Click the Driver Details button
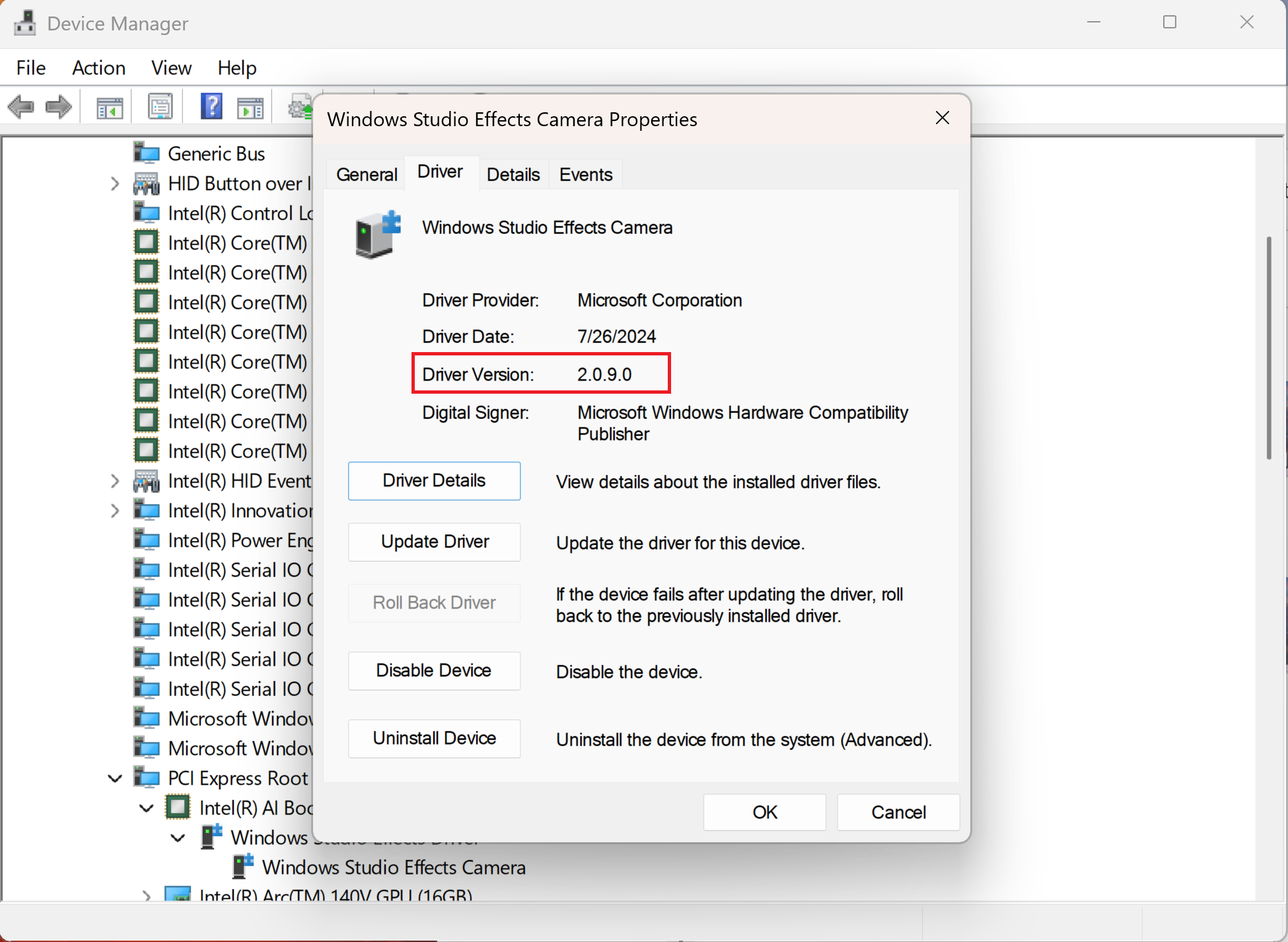The width and height of the screenshot is (1288, 942). click(434, 481)
